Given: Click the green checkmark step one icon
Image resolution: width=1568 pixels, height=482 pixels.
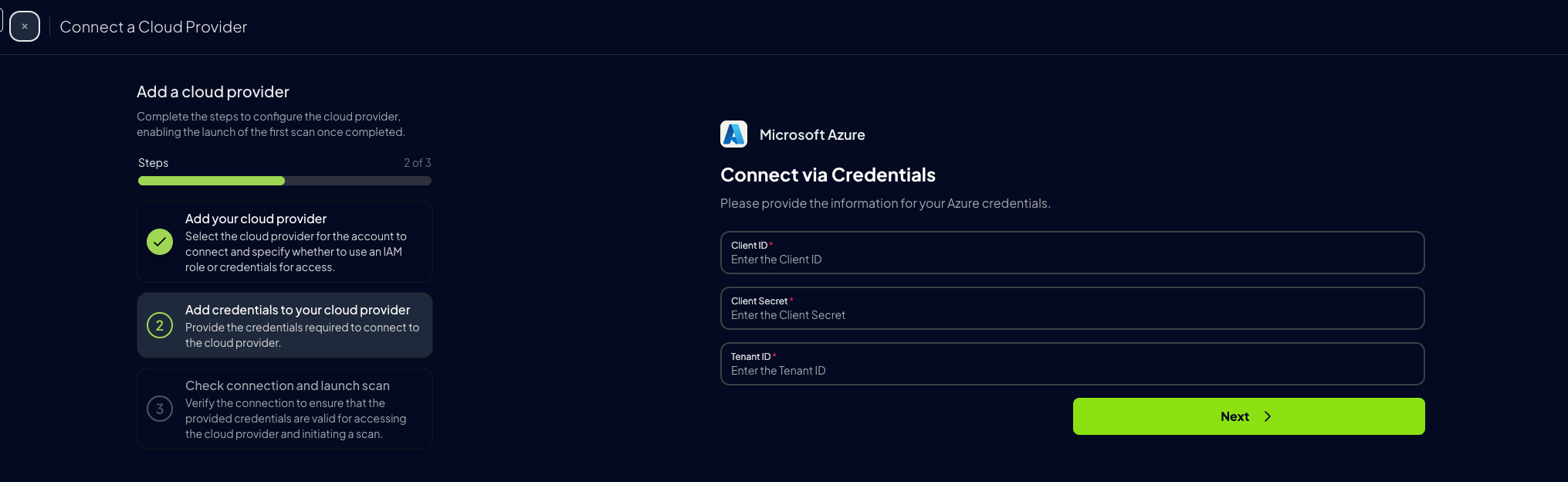Looking at the screenshot, I should coord(160,242).
